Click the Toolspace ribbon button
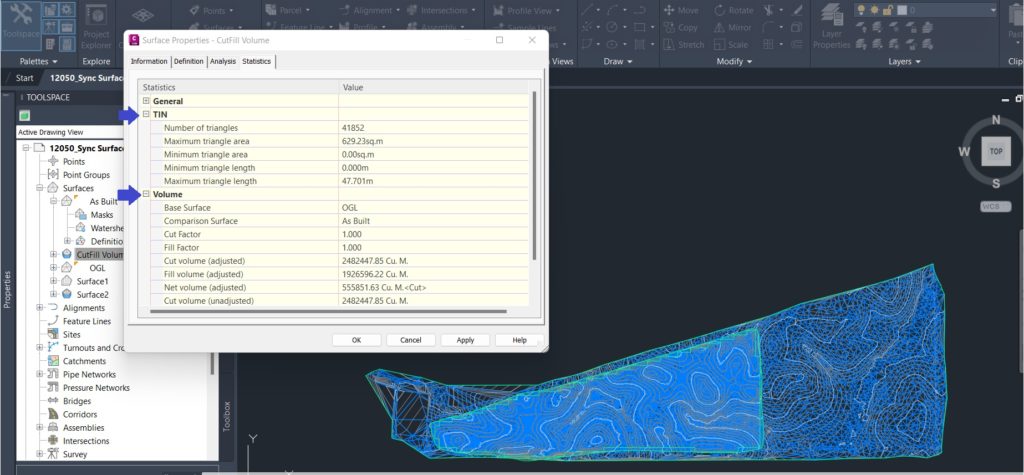 coord(20,25)
